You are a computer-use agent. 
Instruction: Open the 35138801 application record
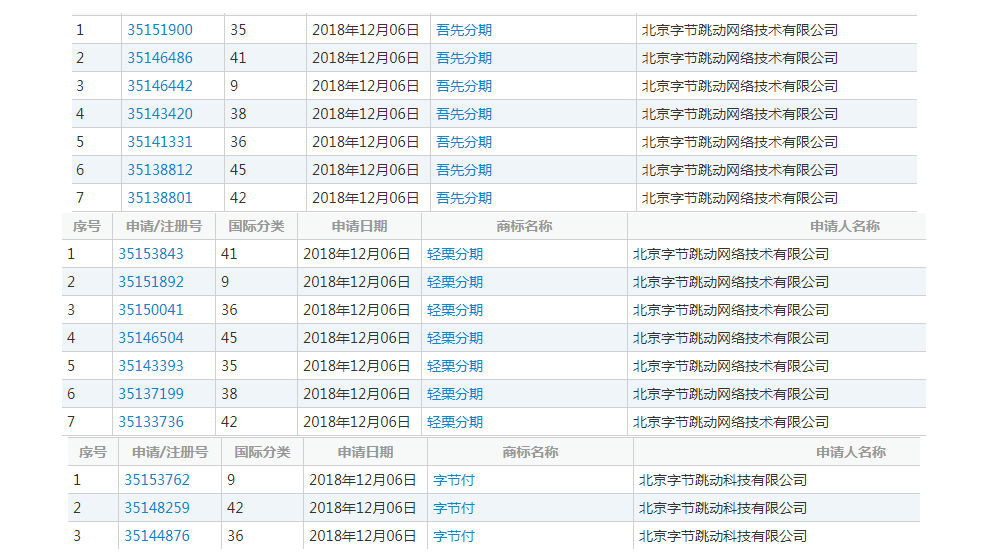[x=160, y=198]
